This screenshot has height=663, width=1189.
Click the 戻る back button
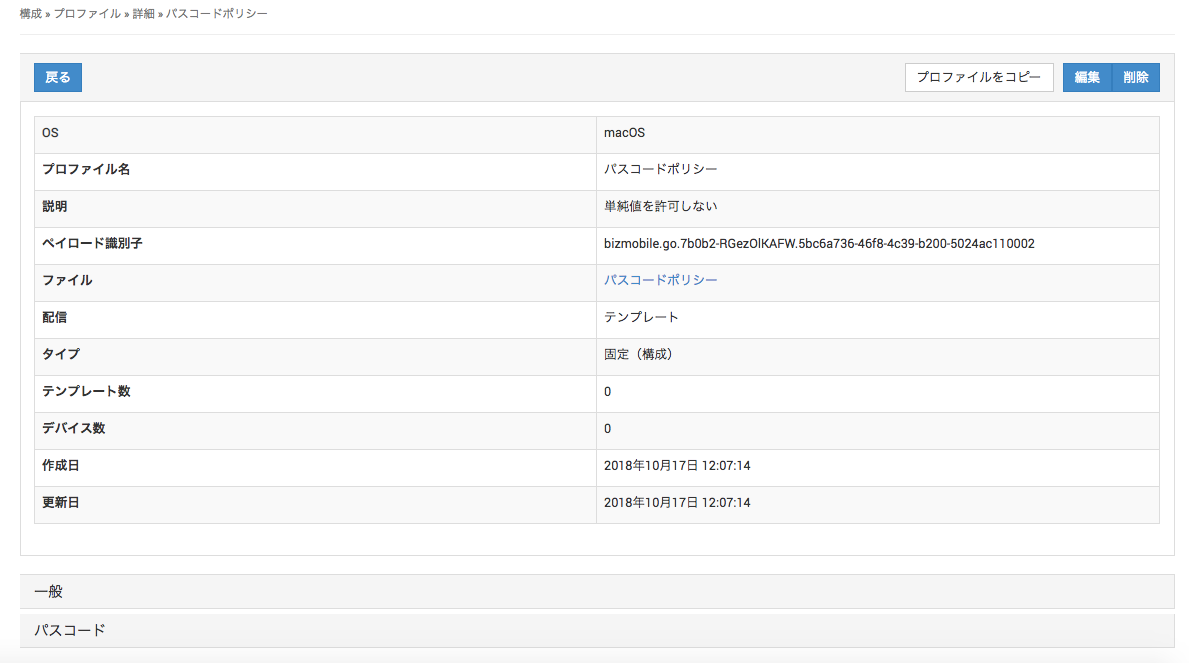pos(58,78)
